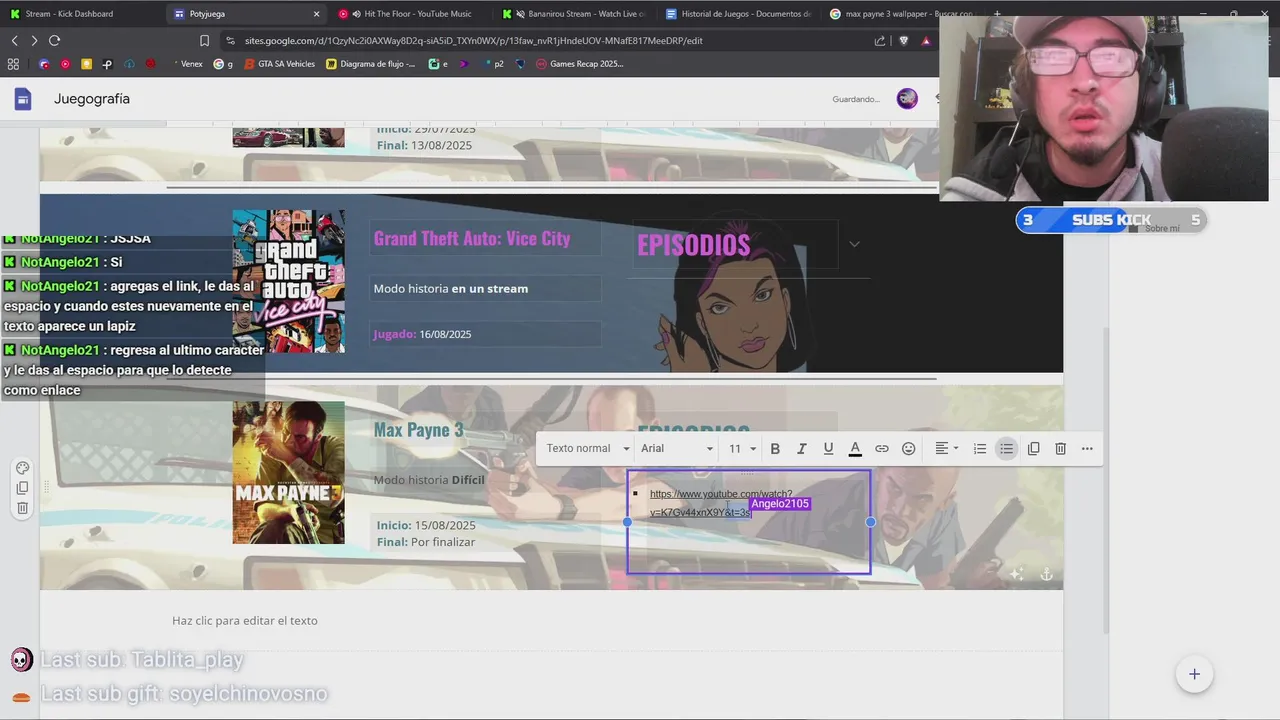
Task: Click the Google g bookmark
Action: 223,64
